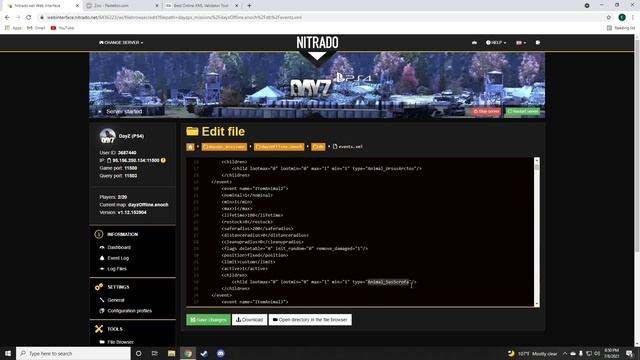Open Discord from the taskbar
The height and width of the screenshot is (360, 640).
point(220,353)
